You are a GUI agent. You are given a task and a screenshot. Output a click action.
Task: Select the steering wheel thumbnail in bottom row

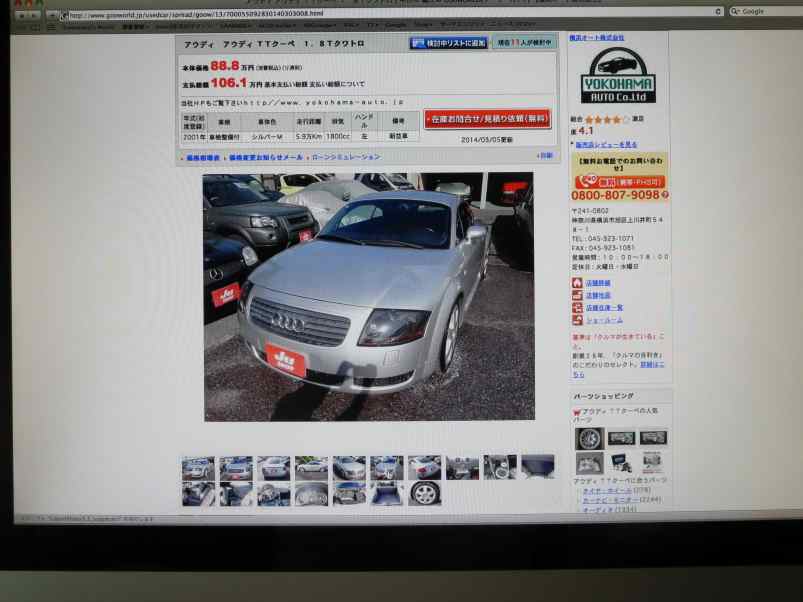coord(273,494)
